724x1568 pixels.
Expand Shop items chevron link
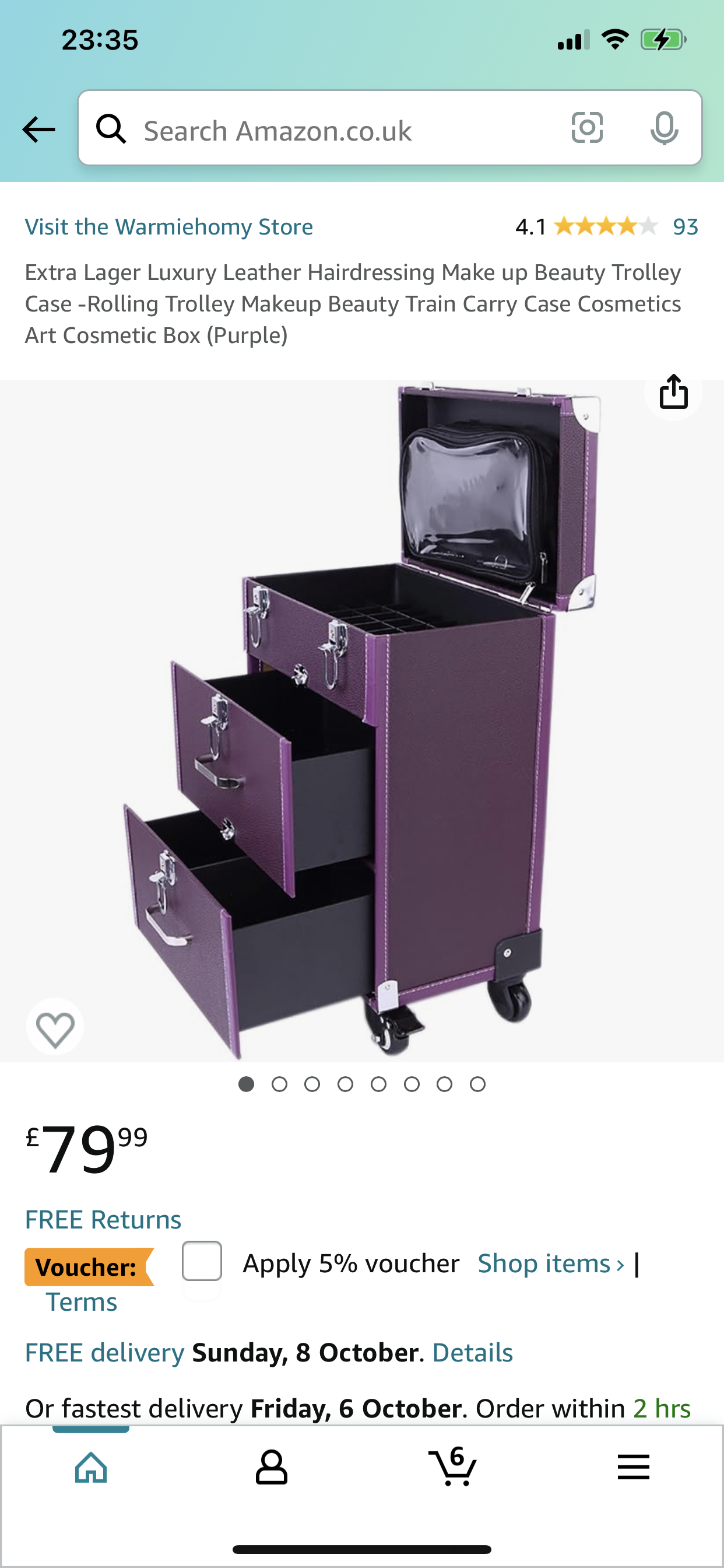coord(551,1263)
